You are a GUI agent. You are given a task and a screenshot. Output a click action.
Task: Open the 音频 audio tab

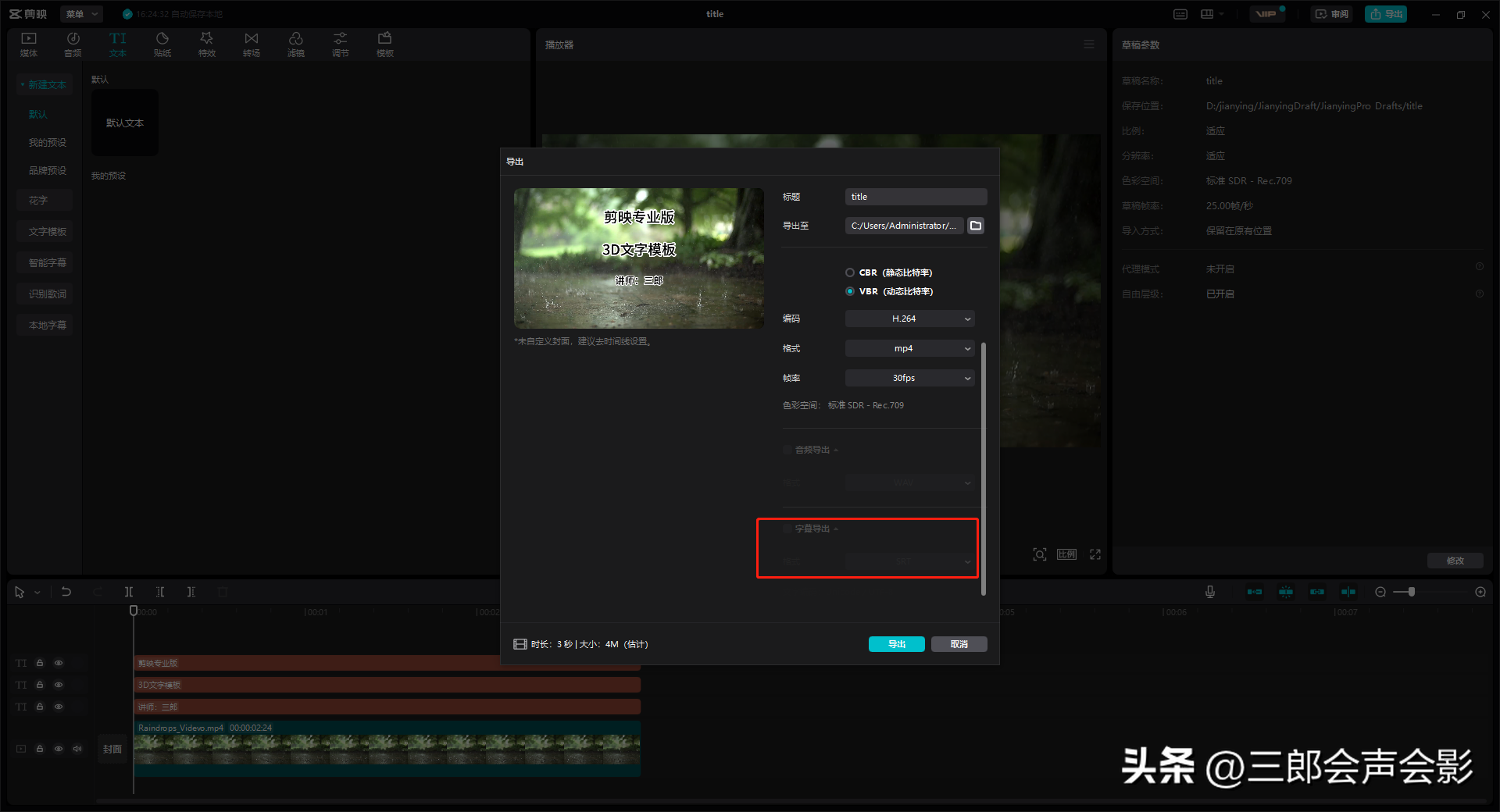pyautogui.click(x=73, y=45)
